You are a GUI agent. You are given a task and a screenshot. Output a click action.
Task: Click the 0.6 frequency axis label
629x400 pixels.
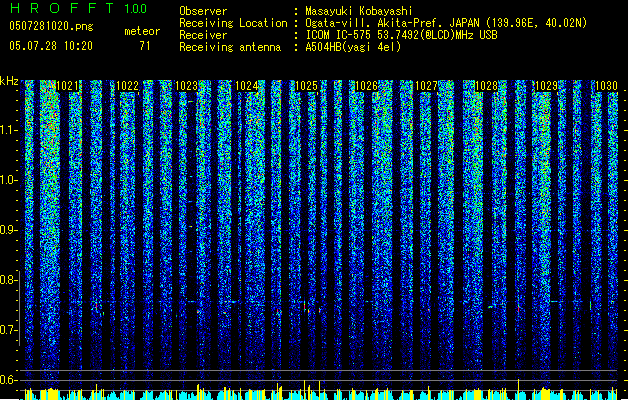[9, 380]
